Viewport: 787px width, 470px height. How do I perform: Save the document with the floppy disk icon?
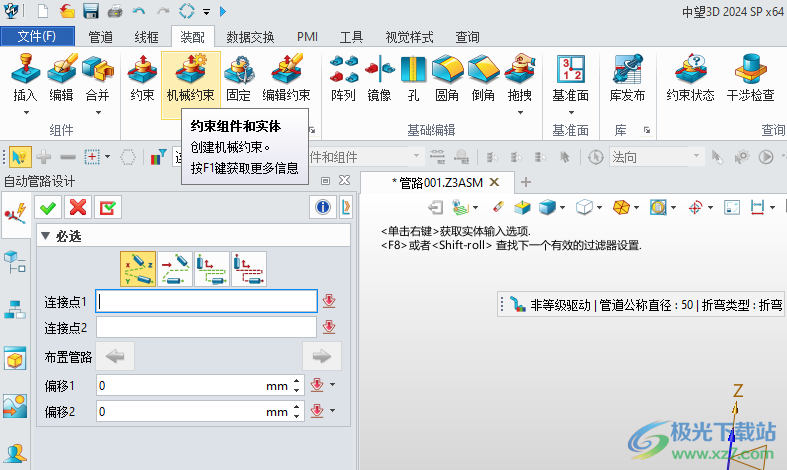[x=90, y=11]
